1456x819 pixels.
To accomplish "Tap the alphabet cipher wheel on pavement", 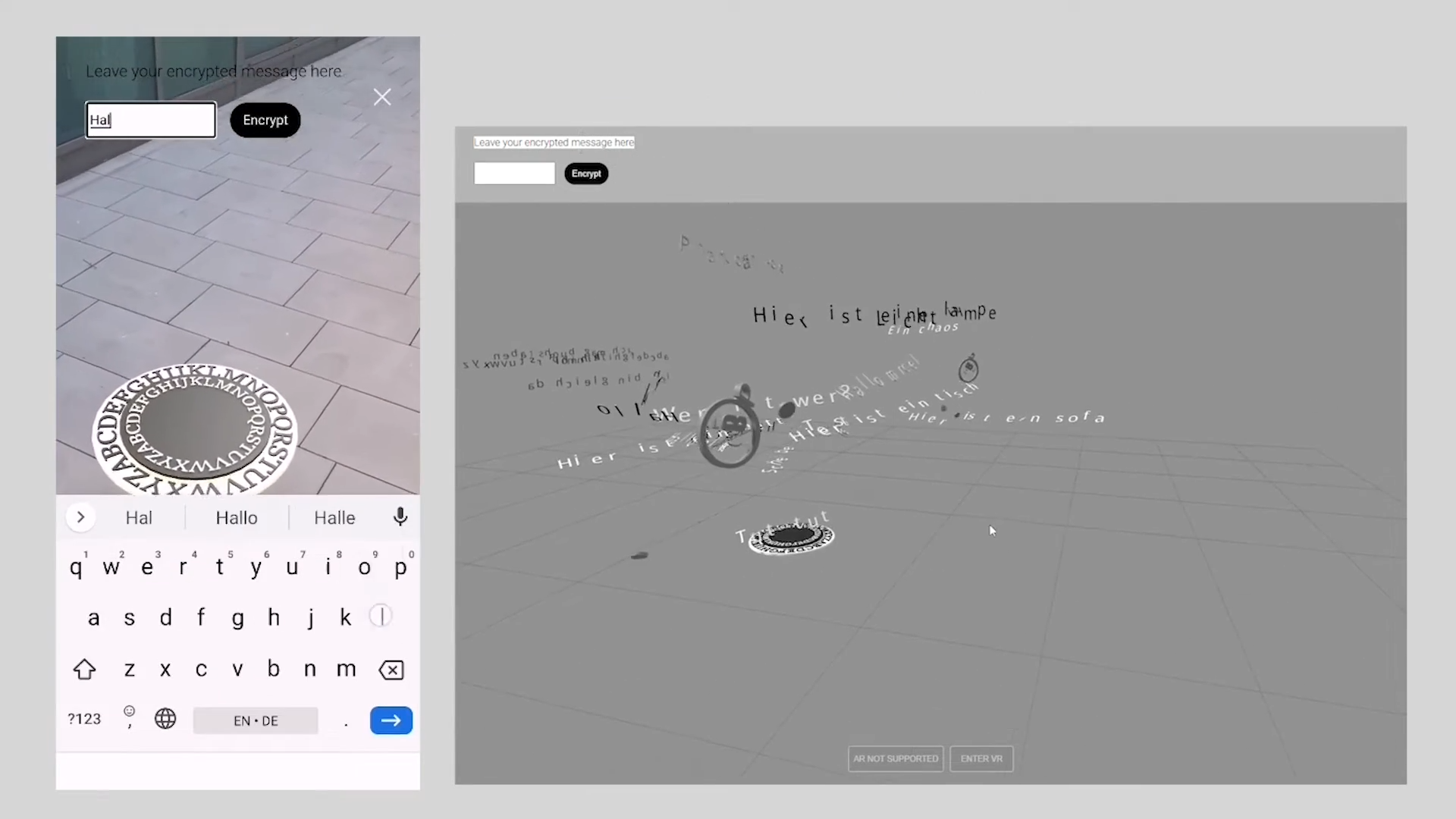I will click(194, 428).
